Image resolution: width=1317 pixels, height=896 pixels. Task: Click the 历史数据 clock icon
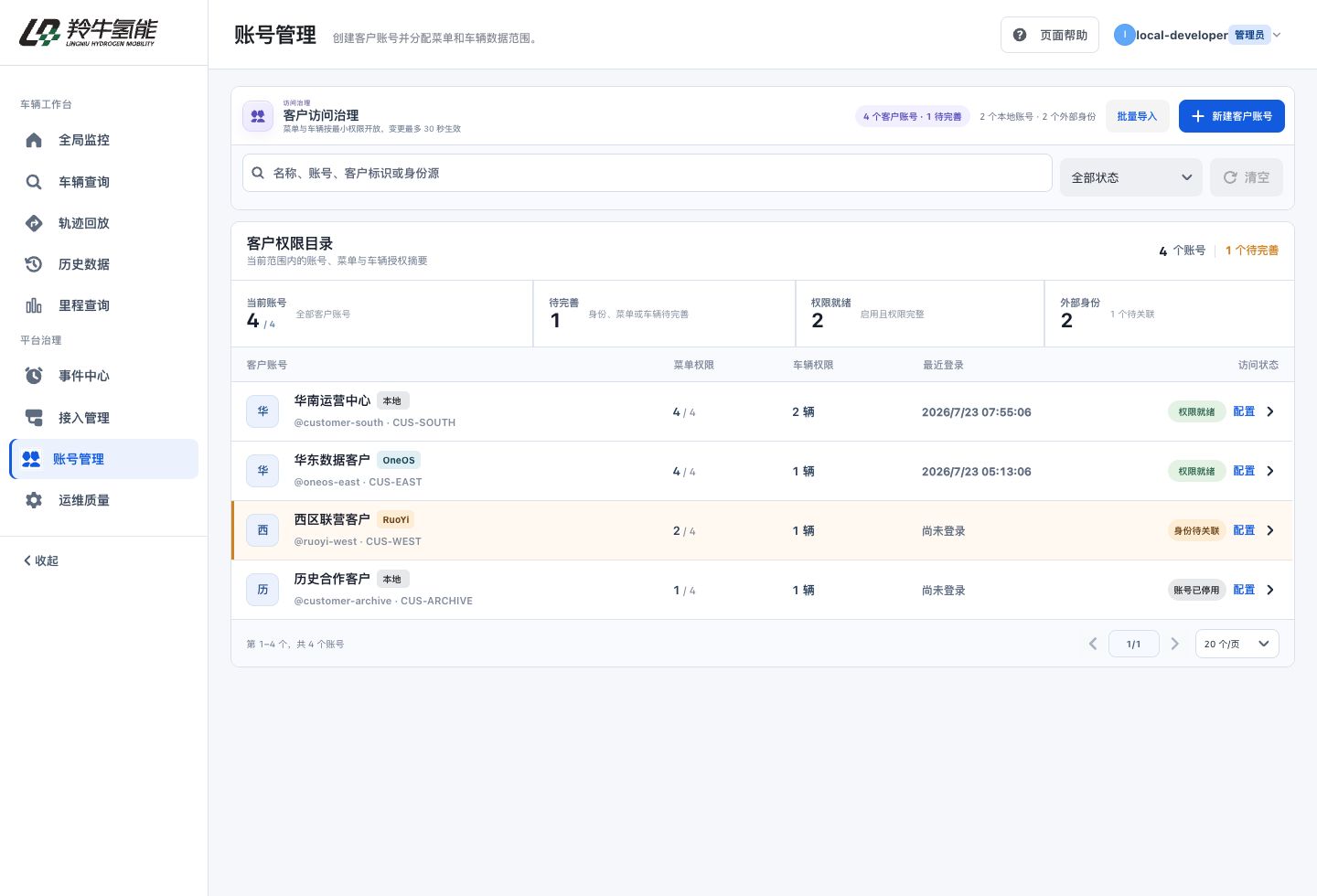coord(34,264)
